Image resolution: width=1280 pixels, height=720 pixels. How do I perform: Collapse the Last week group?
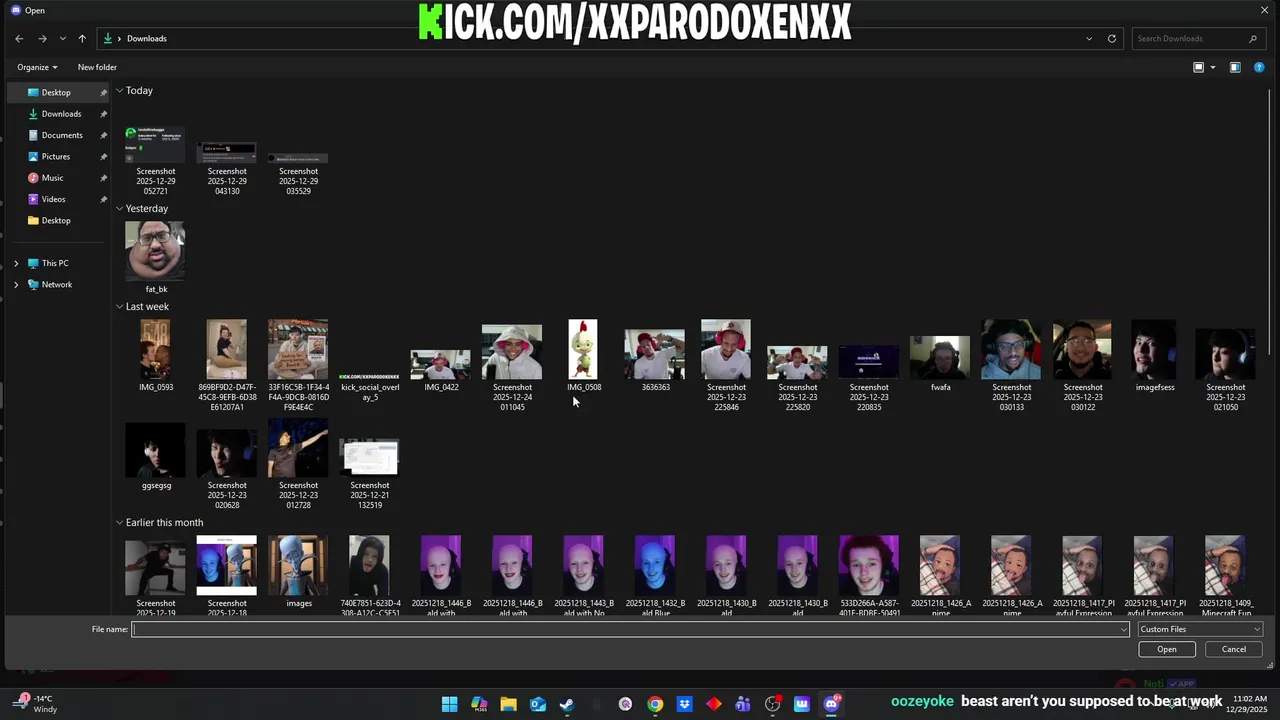119,306
